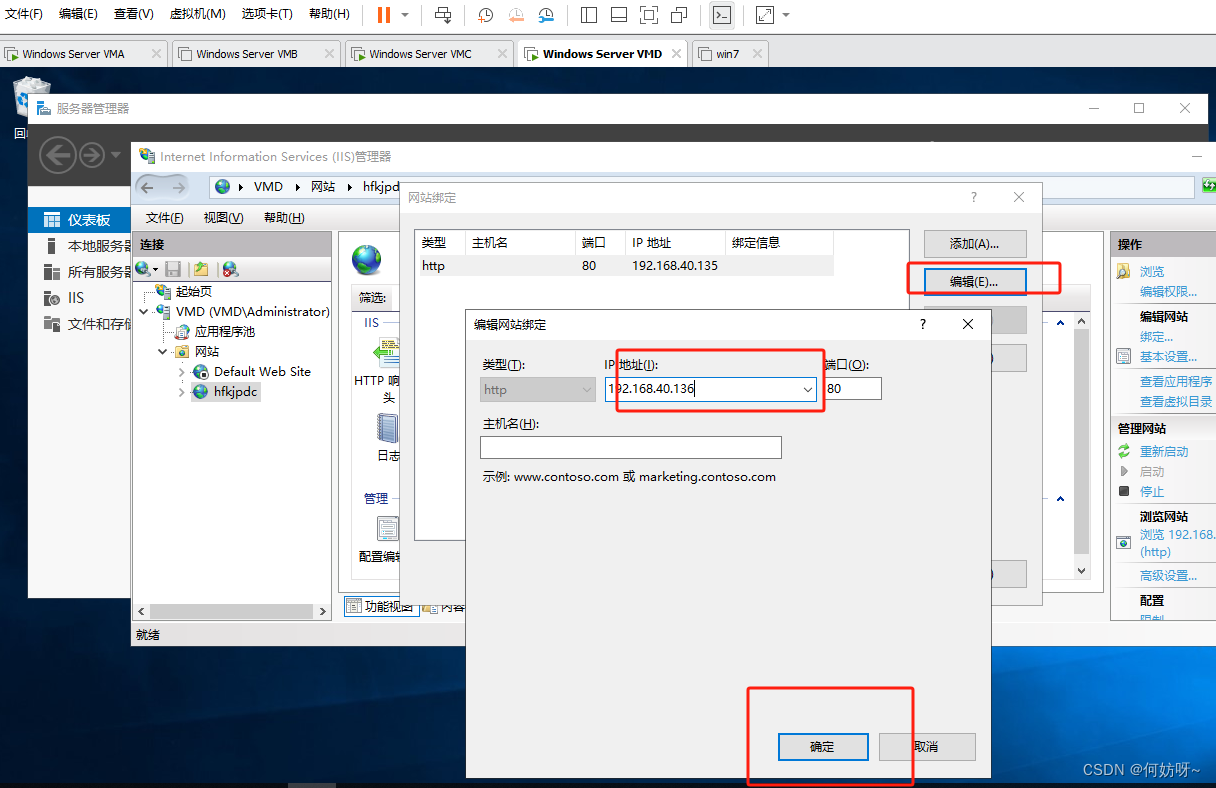The image size is (1216, 788).
Task: Open the snapshot manager wrench icon
Action: click(546, 15)
